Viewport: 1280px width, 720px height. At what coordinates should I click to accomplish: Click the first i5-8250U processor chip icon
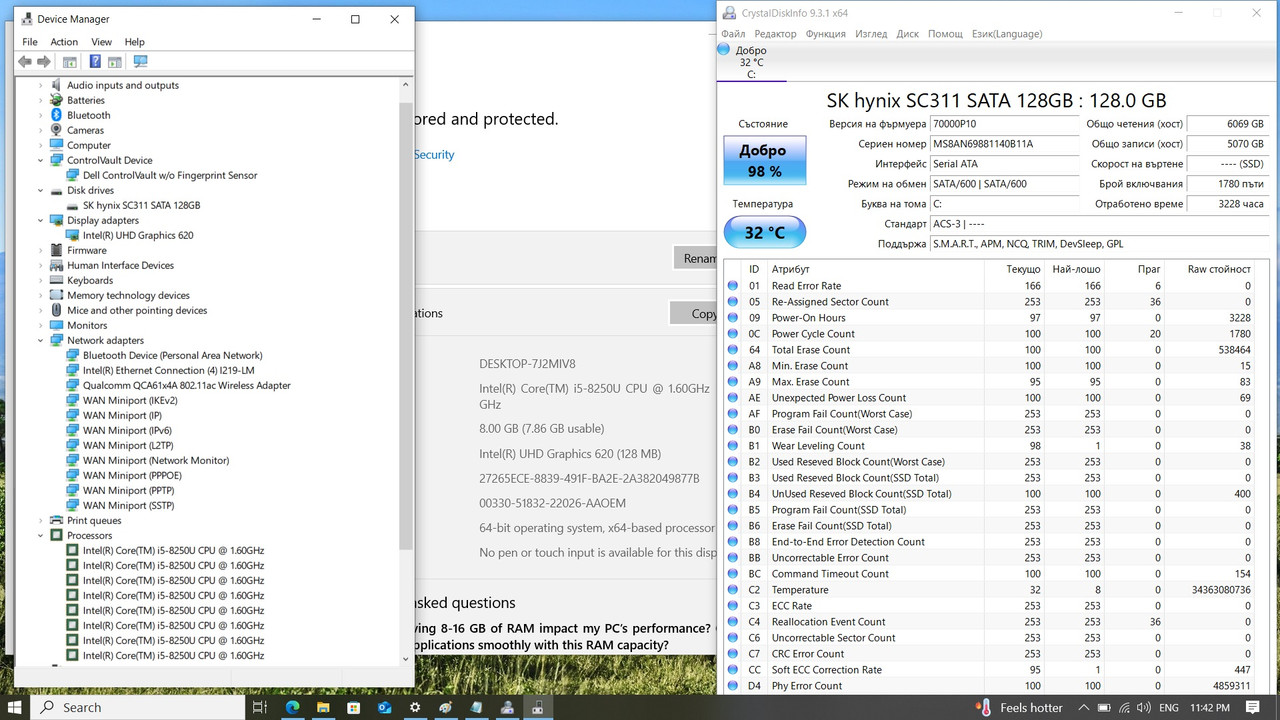click(x=73, y=550)
